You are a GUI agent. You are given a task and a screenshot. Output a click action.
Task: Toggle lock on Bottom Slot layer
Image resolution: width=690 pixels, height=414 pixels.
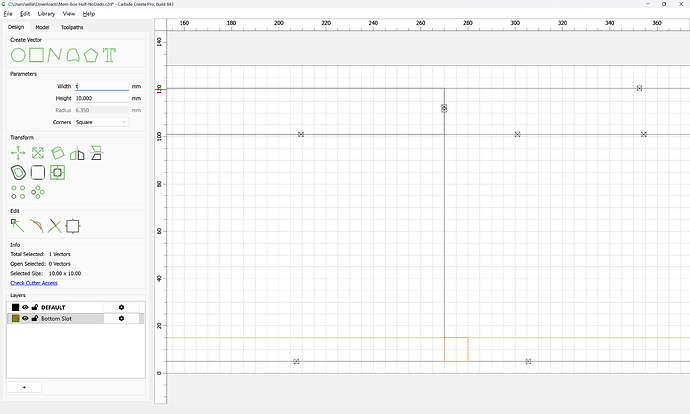click(x=35, y=318)
